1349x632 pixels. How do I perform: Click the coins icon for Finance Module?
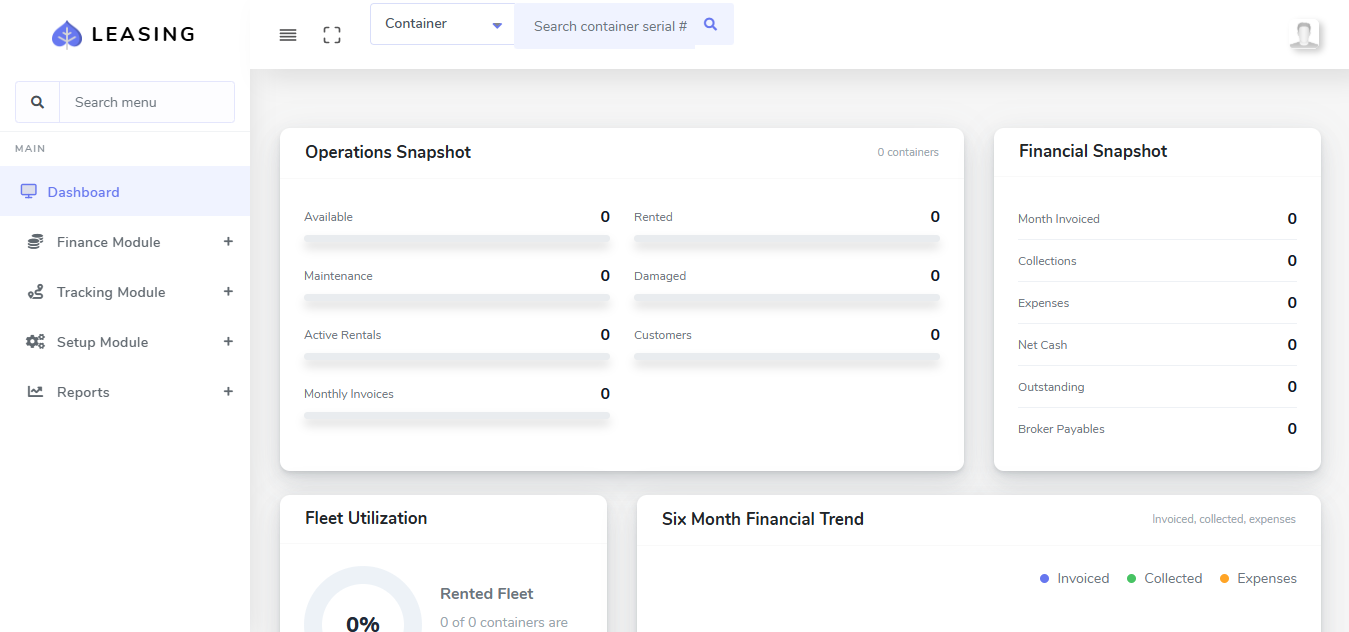click(x=36, y=242)
